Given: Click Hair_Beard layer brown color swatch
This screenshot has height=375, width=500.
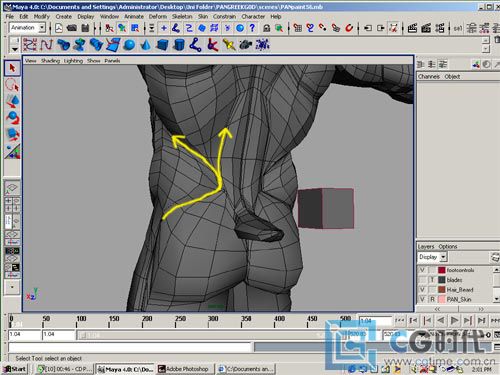Looking at the screenshot, I should click(442, 290).
